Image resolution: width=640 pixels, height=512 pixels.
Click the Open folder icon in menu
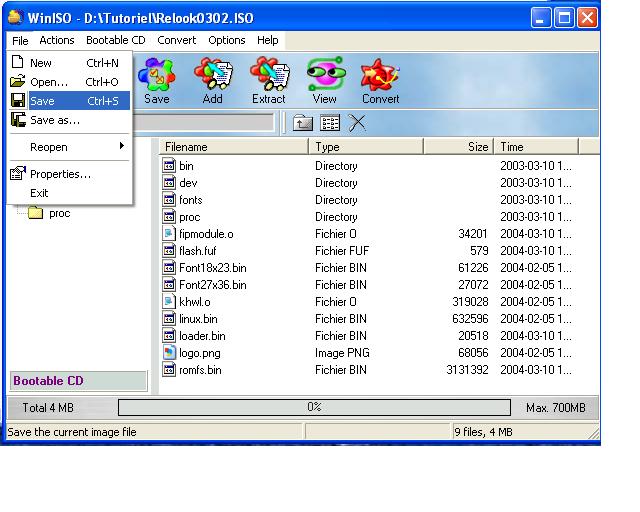[18, 81]
